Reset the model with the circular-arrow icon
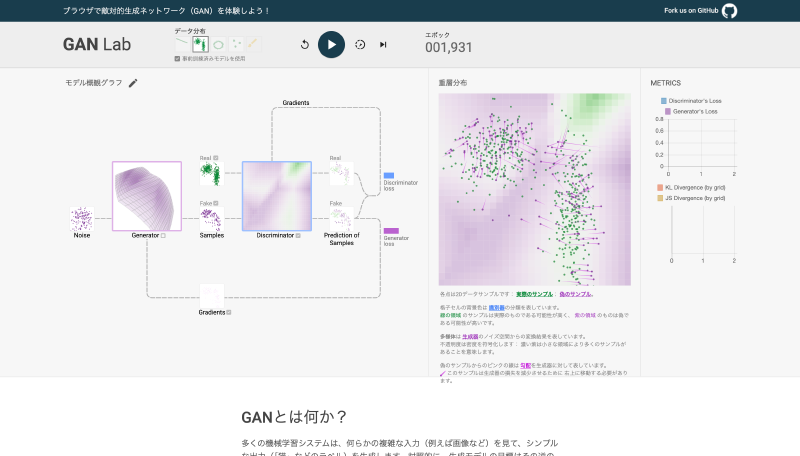The image size is (800, 456). pos(305,45)
